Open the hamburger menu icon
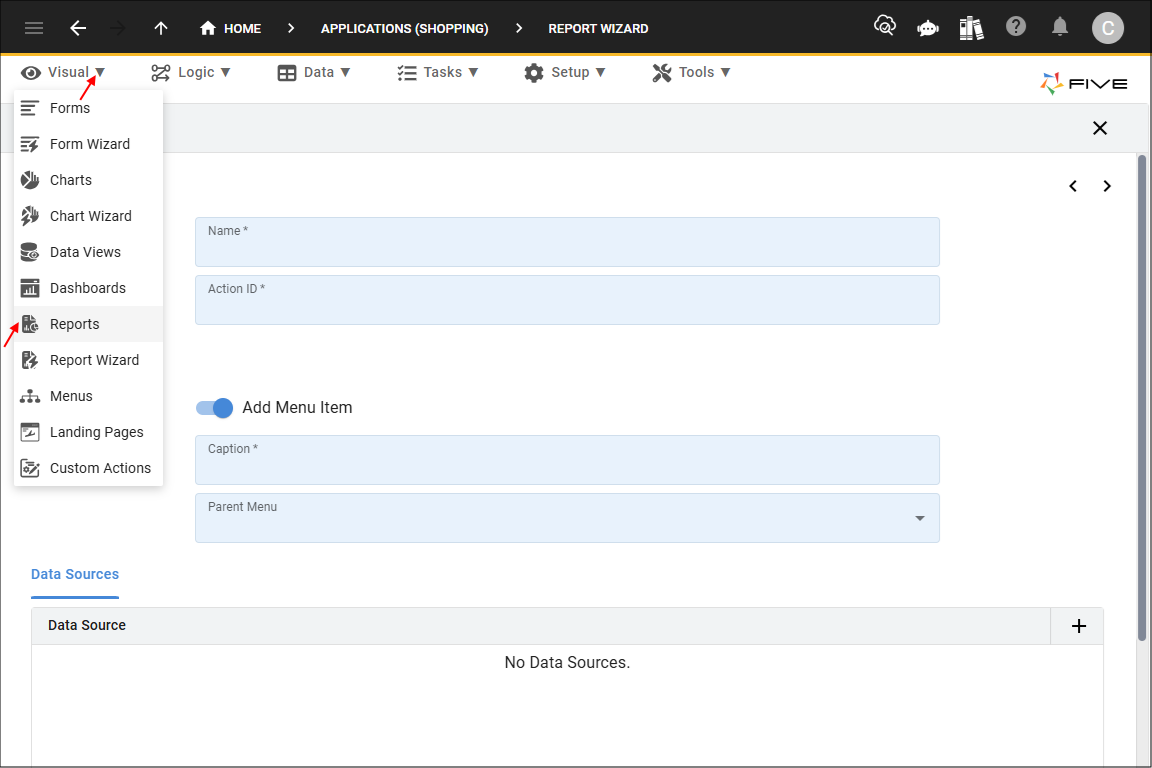The image size is (1152, 768). [34, 29]
